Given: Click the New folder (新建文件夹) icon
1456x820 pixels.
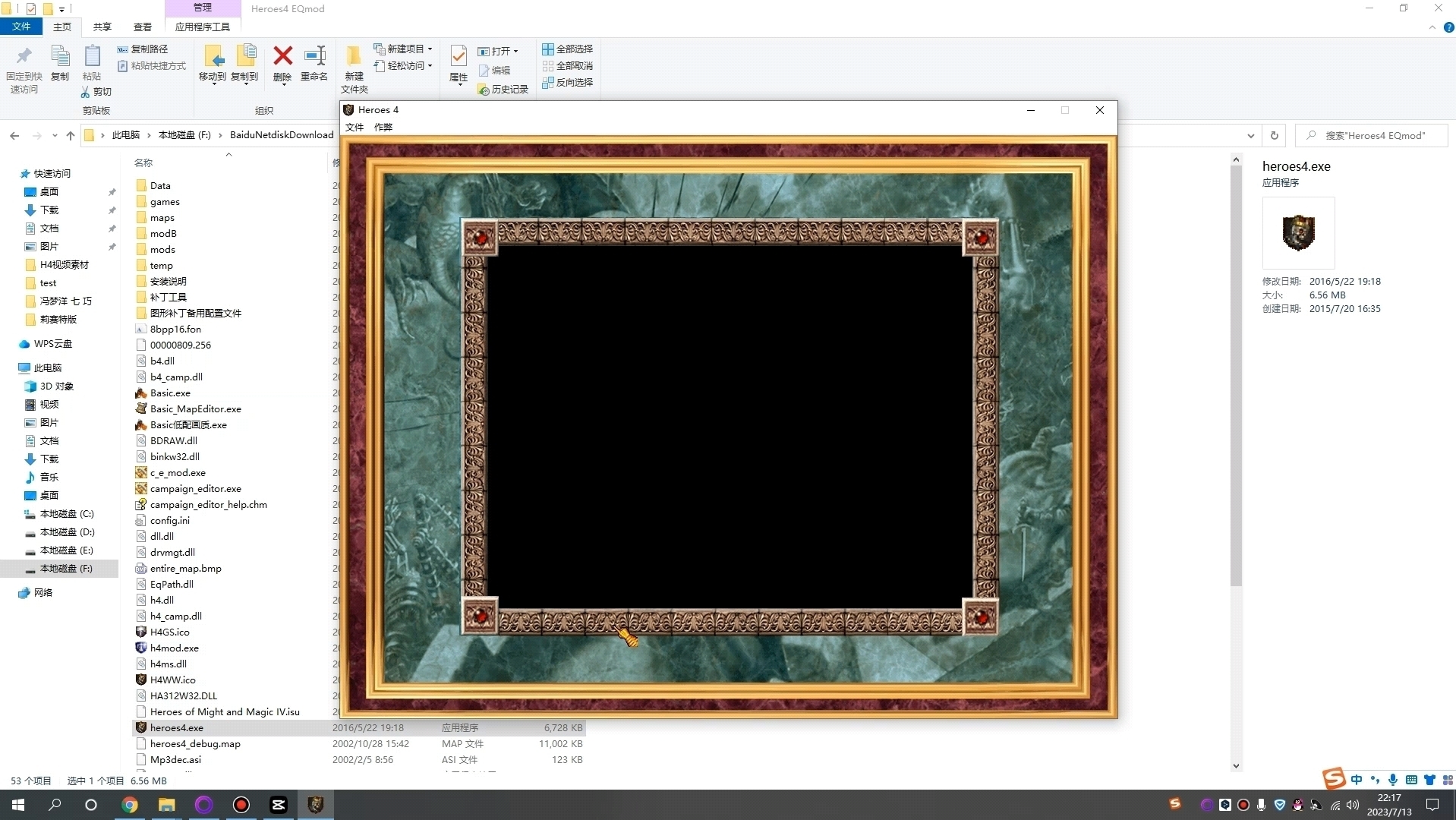Looking at the screenshot, I should pos(354,57).
